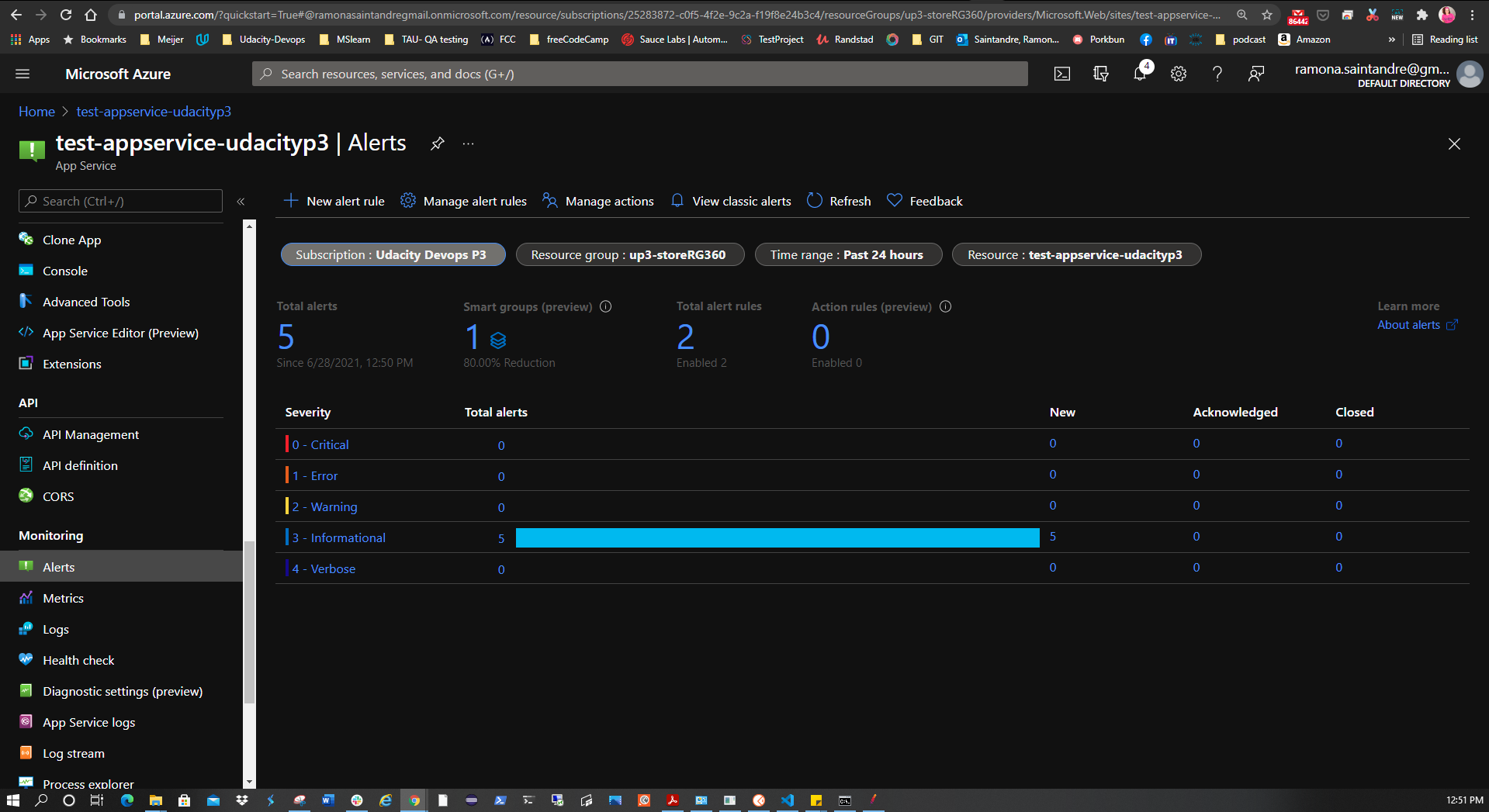1489x812 pixels.
Task: Open Windows Start menu
Action: (x=13, y=800)
